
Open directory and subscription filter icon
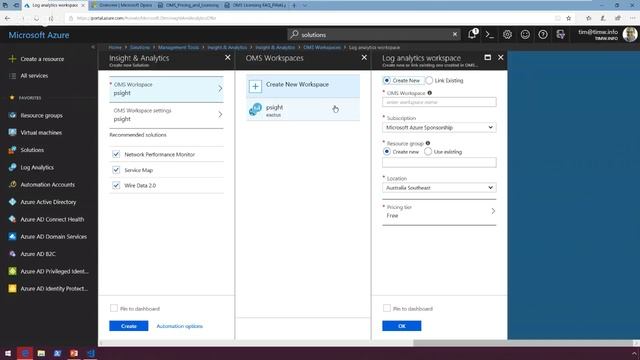point(561,35)
